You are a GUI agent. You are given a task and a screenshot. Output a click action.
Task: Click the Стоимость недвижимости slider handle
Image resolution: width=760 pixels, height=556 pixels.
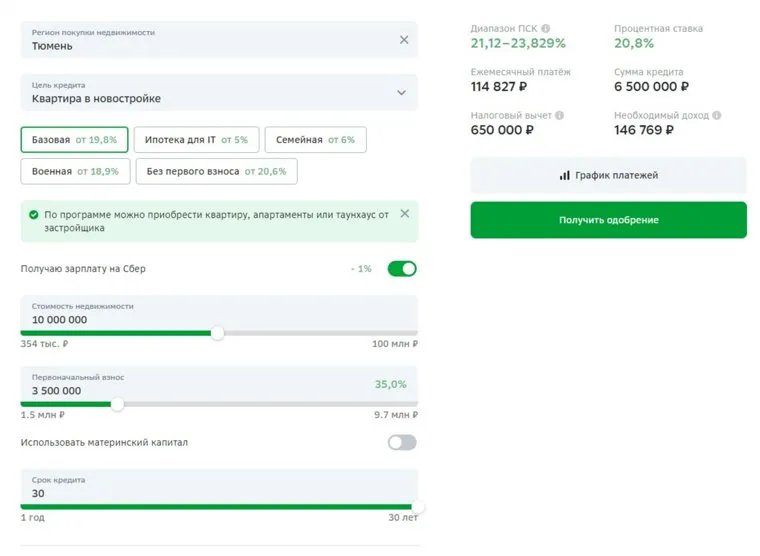217,333
